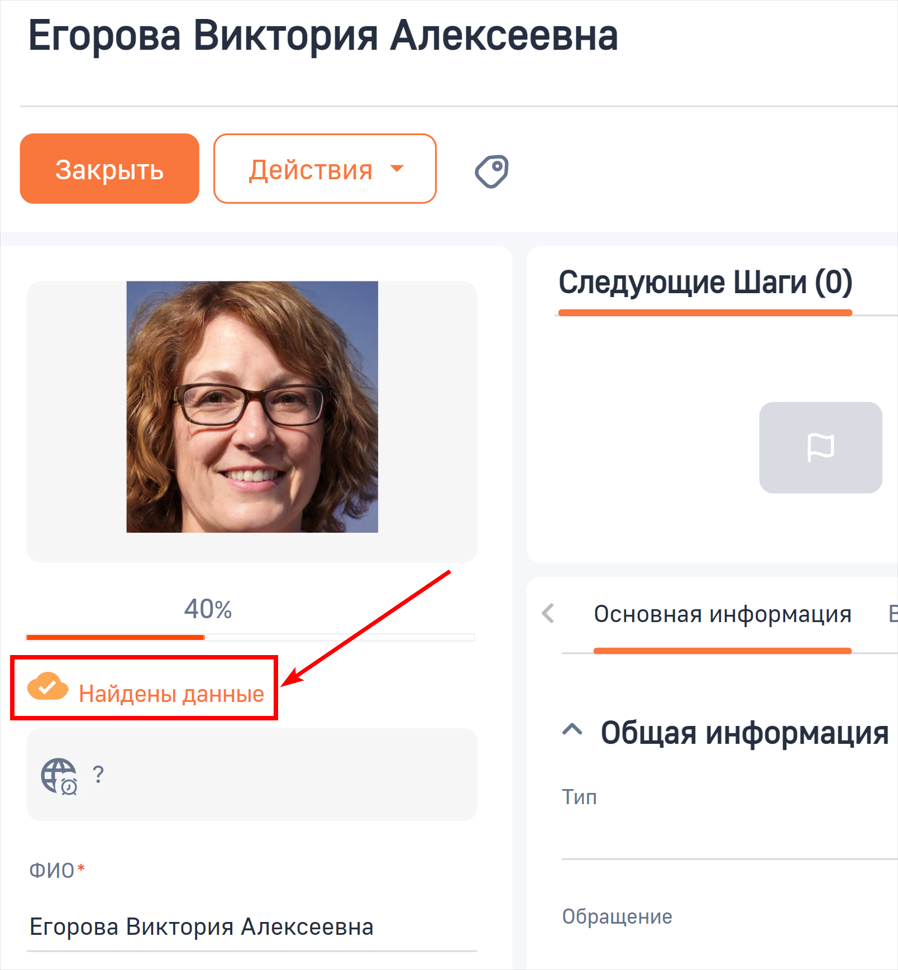This screenshot has width=898, height=970.
Task: Click inside the ФИО input field
Action: coord(200,926)
